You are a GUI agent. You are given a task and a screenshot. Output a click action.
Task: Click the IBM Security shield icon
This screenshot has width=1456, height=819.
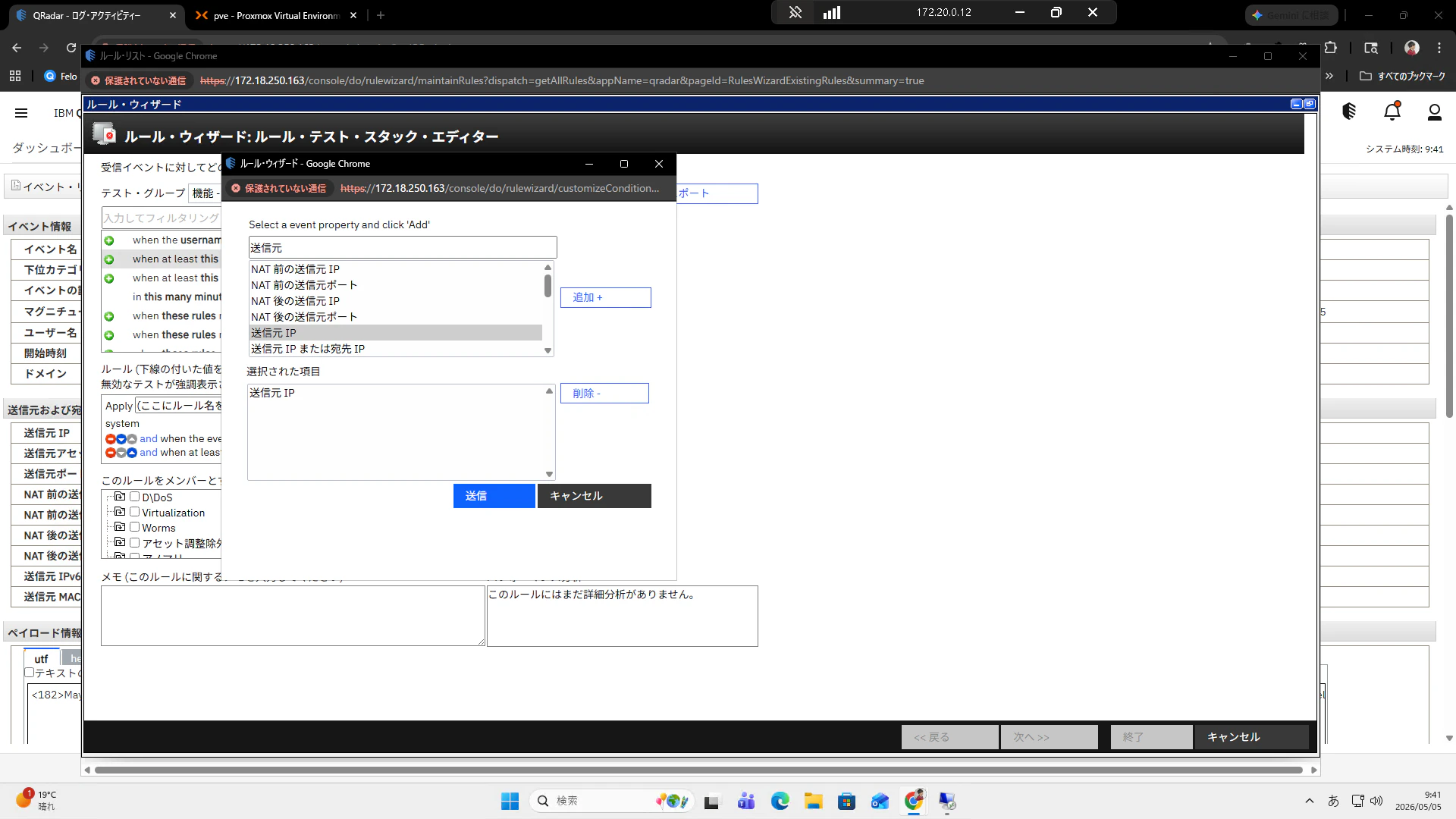[1349, 112]
